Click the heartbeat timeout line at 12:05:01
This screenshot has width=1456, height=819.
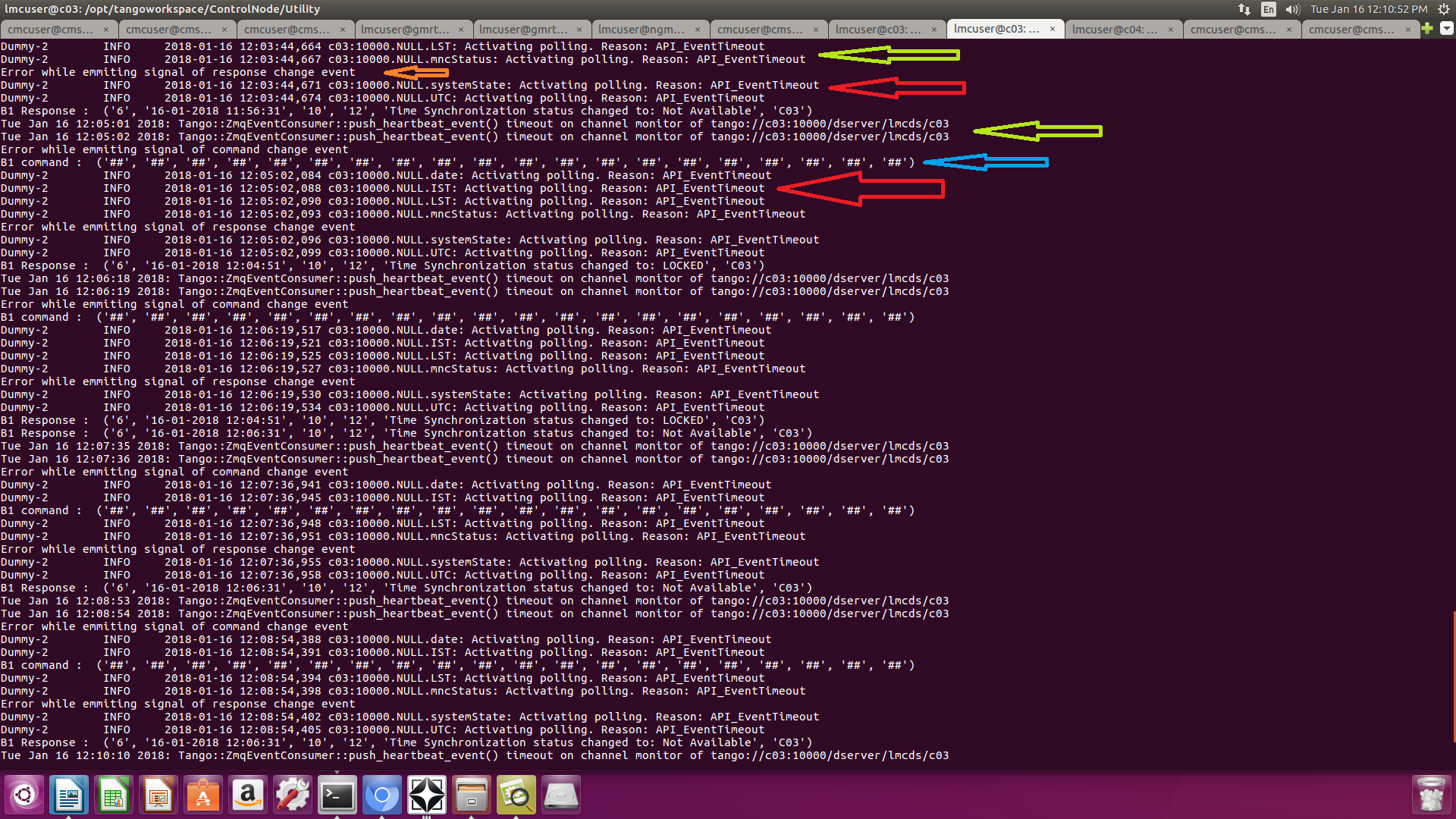tap(475, 124)
